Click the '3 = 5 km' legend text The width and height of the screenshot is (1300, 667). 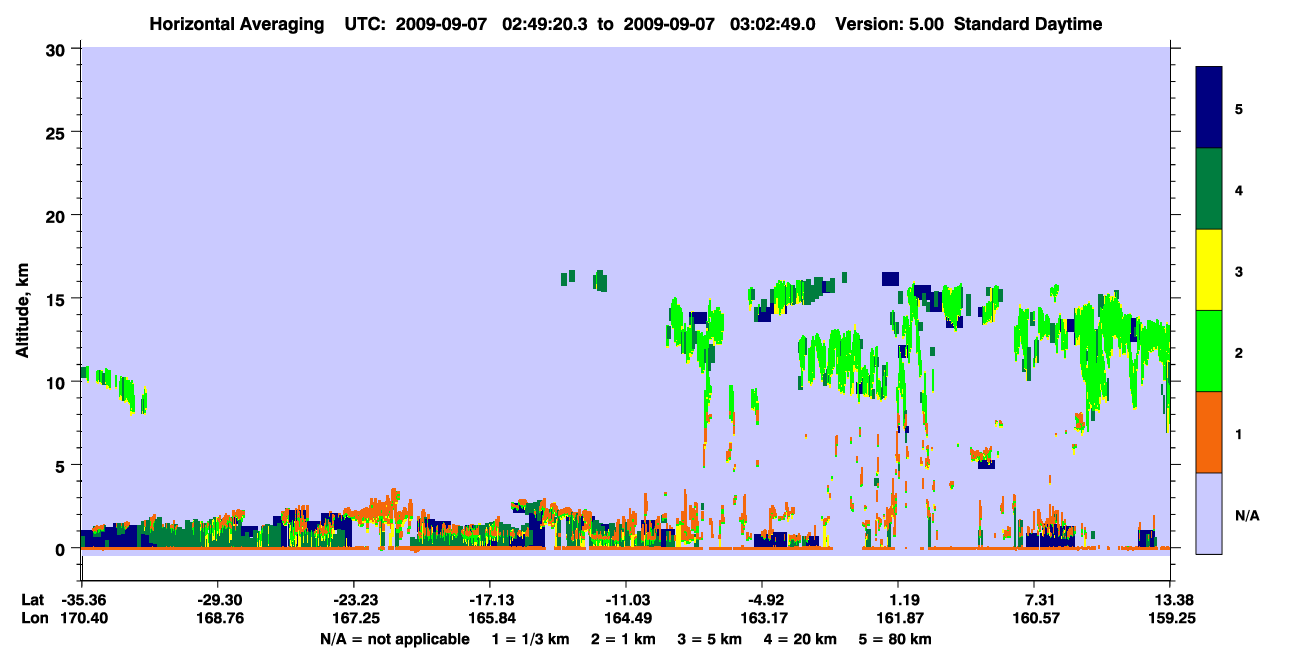[x=711, y=639]
